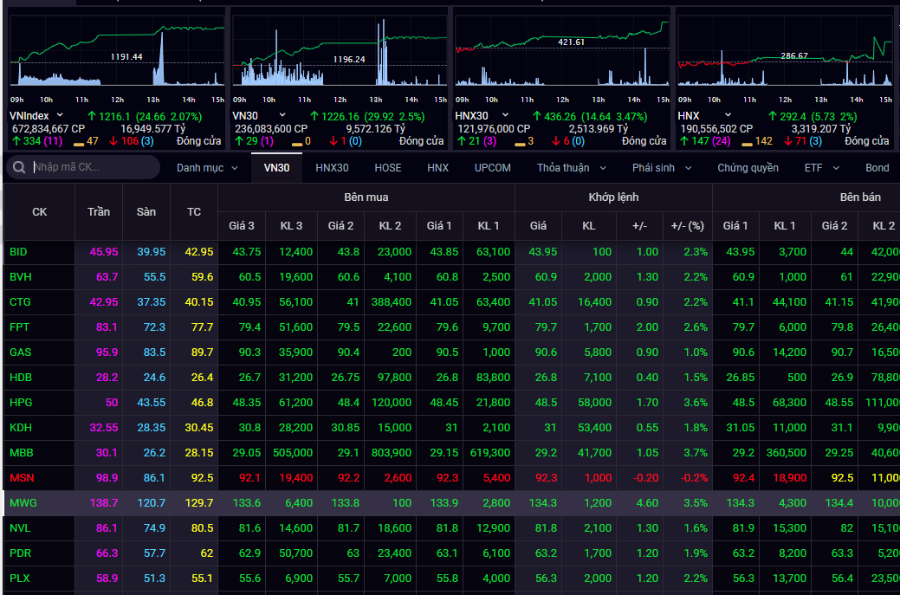This screenshot has height=595, width=900.
Task: Select the VN30 tab
Action: [x=276, y=168]
